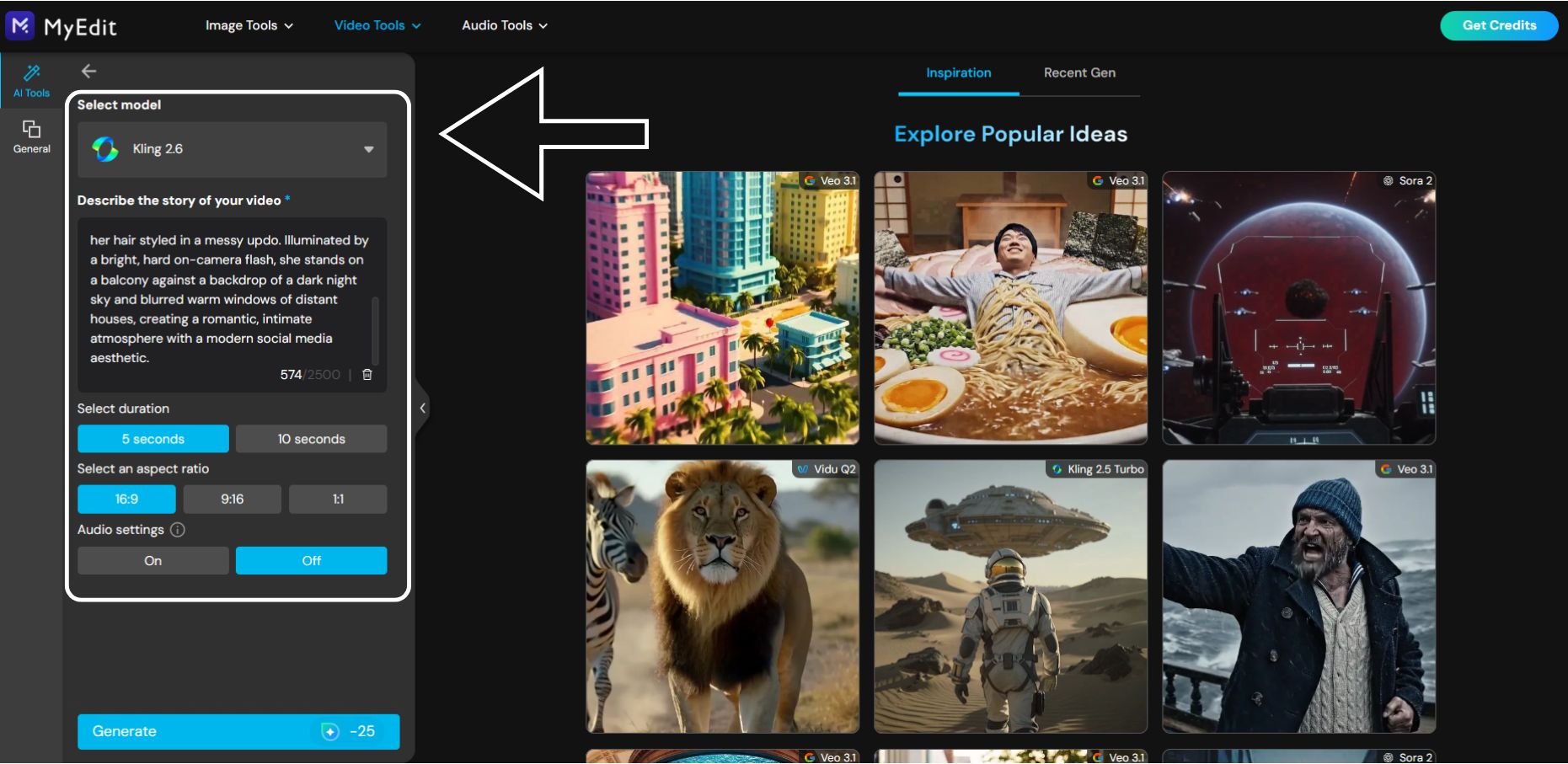Expand the Kling 2.6 model dropdown
Screen dimensions: 1568x764
pyautogui.click(x=233, y=149)
